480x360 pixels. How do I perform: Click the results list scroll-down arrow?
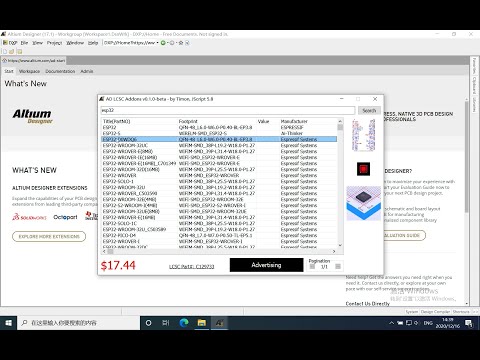[x=340, y=245]
